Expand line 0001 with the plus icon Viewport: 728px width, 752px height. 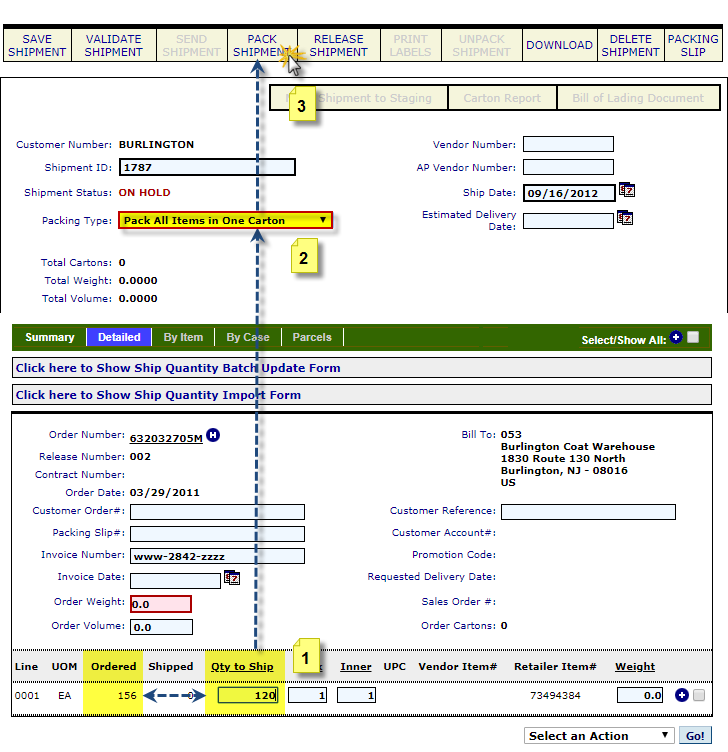tap(681, 694)
